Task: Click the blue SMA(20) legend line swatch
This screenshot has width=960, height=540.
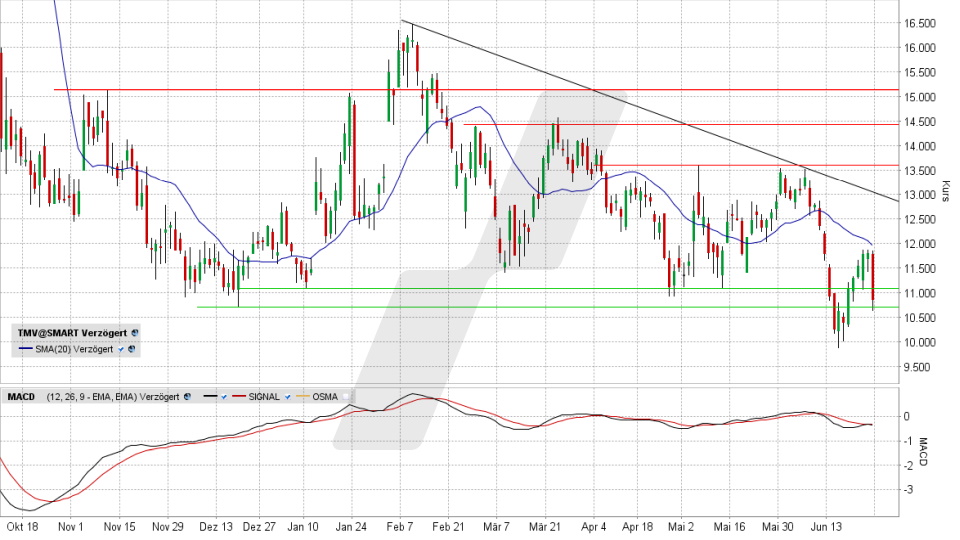Action: pyautogui.click(x=26, y=348)
